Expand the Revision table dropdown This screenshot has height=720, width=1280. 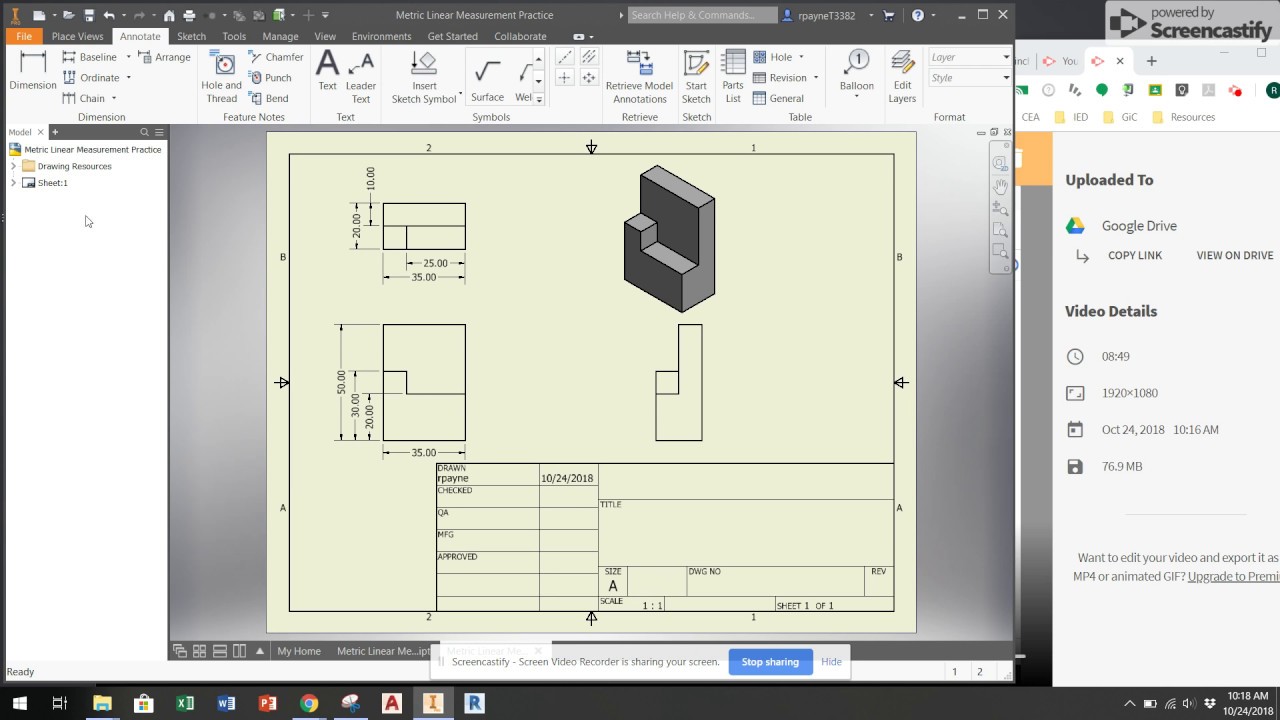[815, 78]
